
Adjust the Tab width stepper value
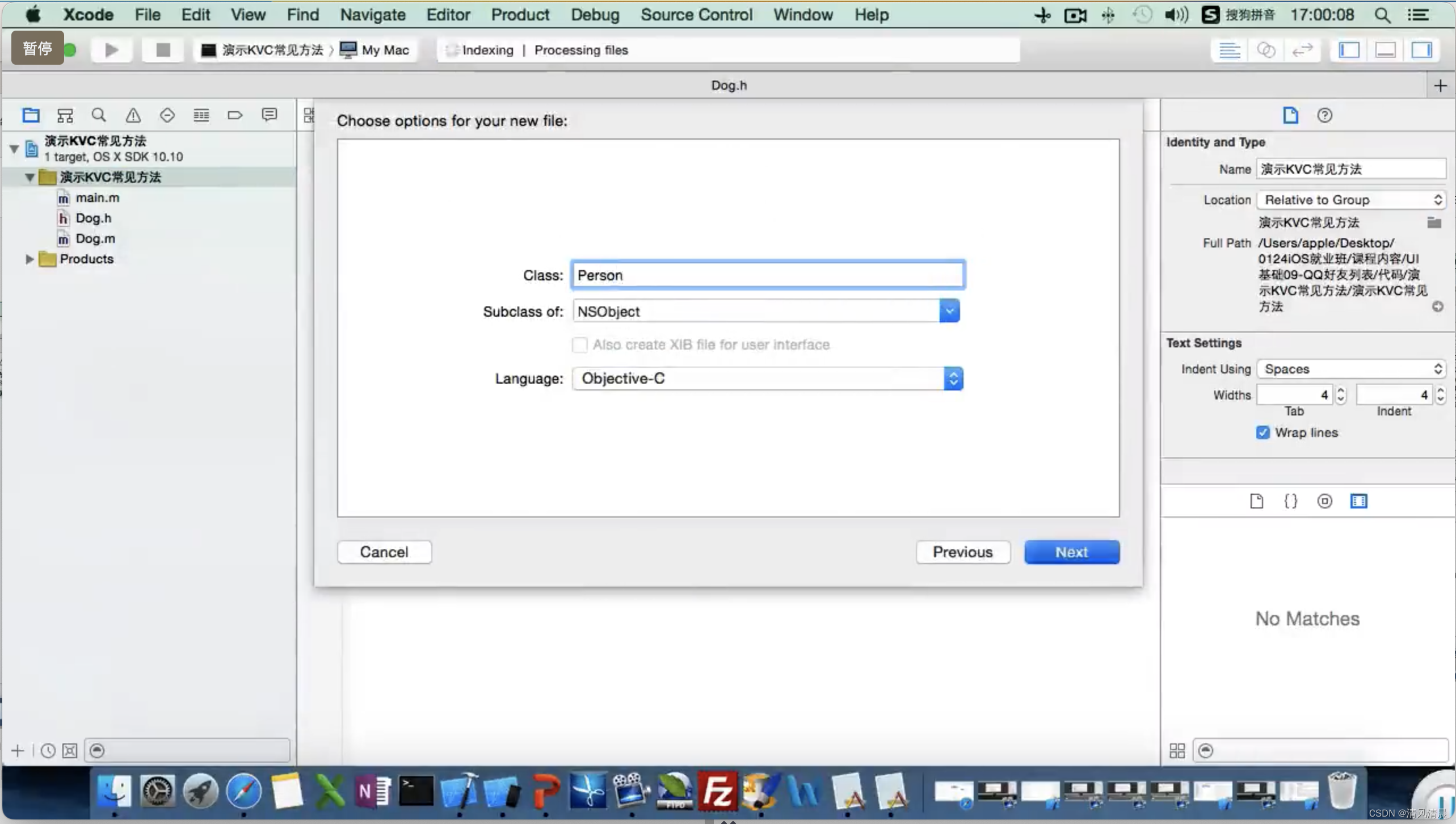[x=1341, y=394]
